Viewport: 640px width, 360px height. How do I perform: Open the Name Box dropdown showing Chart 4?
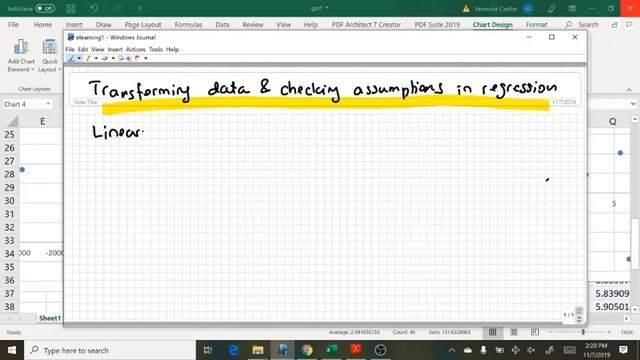48,104
